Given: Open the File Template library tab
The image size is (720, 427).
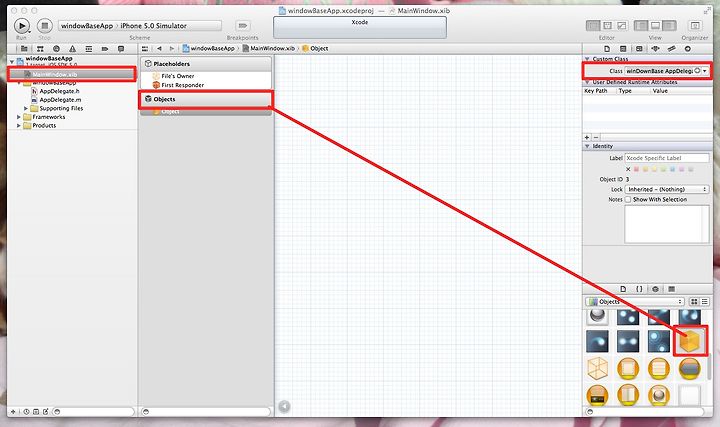Looking at the screenshot, I should point(623,289).
